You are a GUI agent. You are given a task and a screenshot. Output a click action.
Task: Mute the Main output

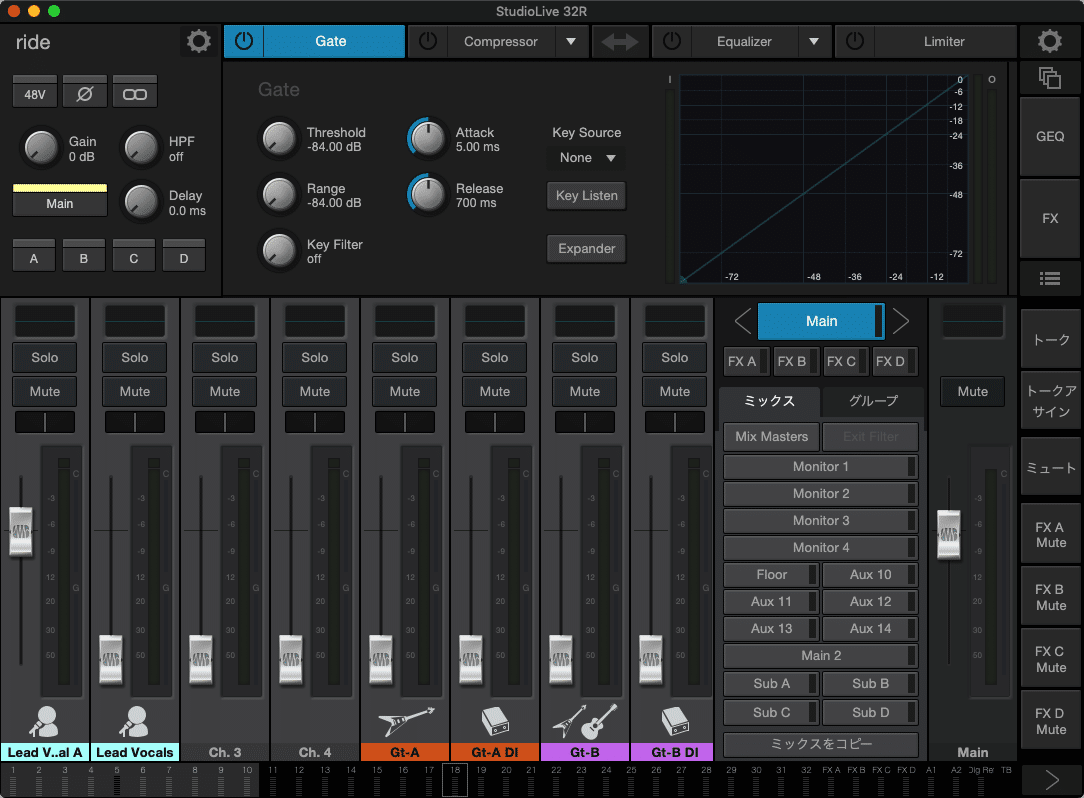(973, 391)
